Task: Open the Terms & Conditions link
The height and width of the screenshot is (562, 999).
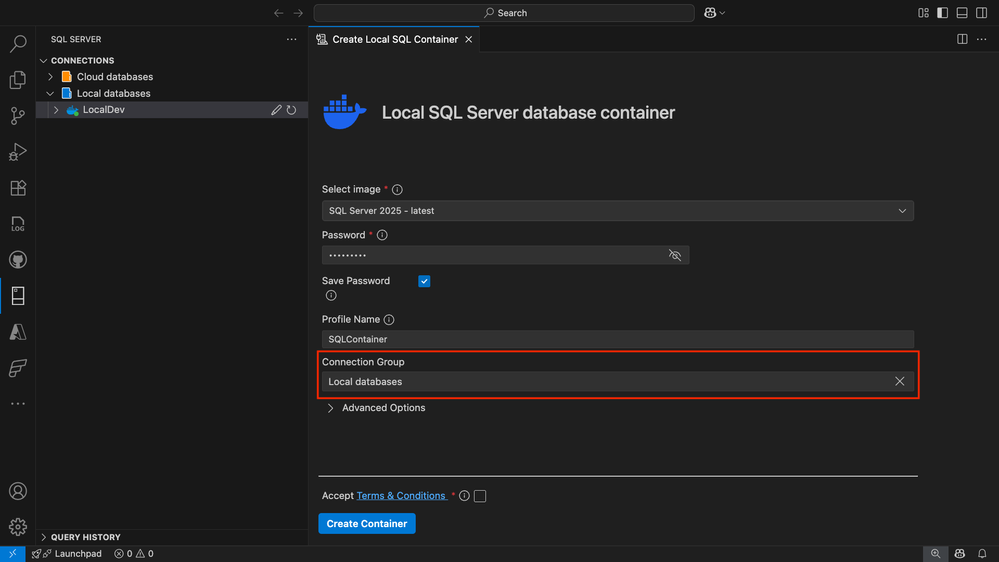Action: click(401, 496)
